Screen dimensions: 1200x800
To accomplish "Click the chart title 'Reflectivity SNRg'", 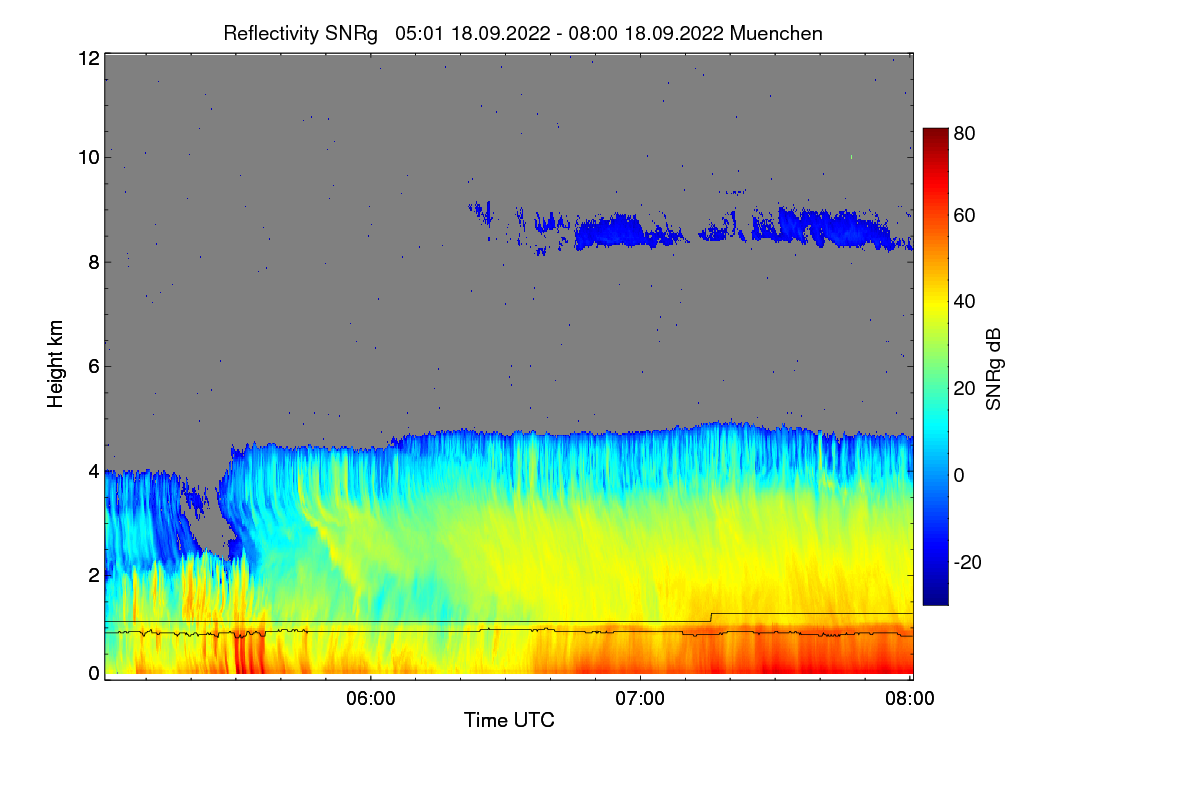I will [300, 33].
